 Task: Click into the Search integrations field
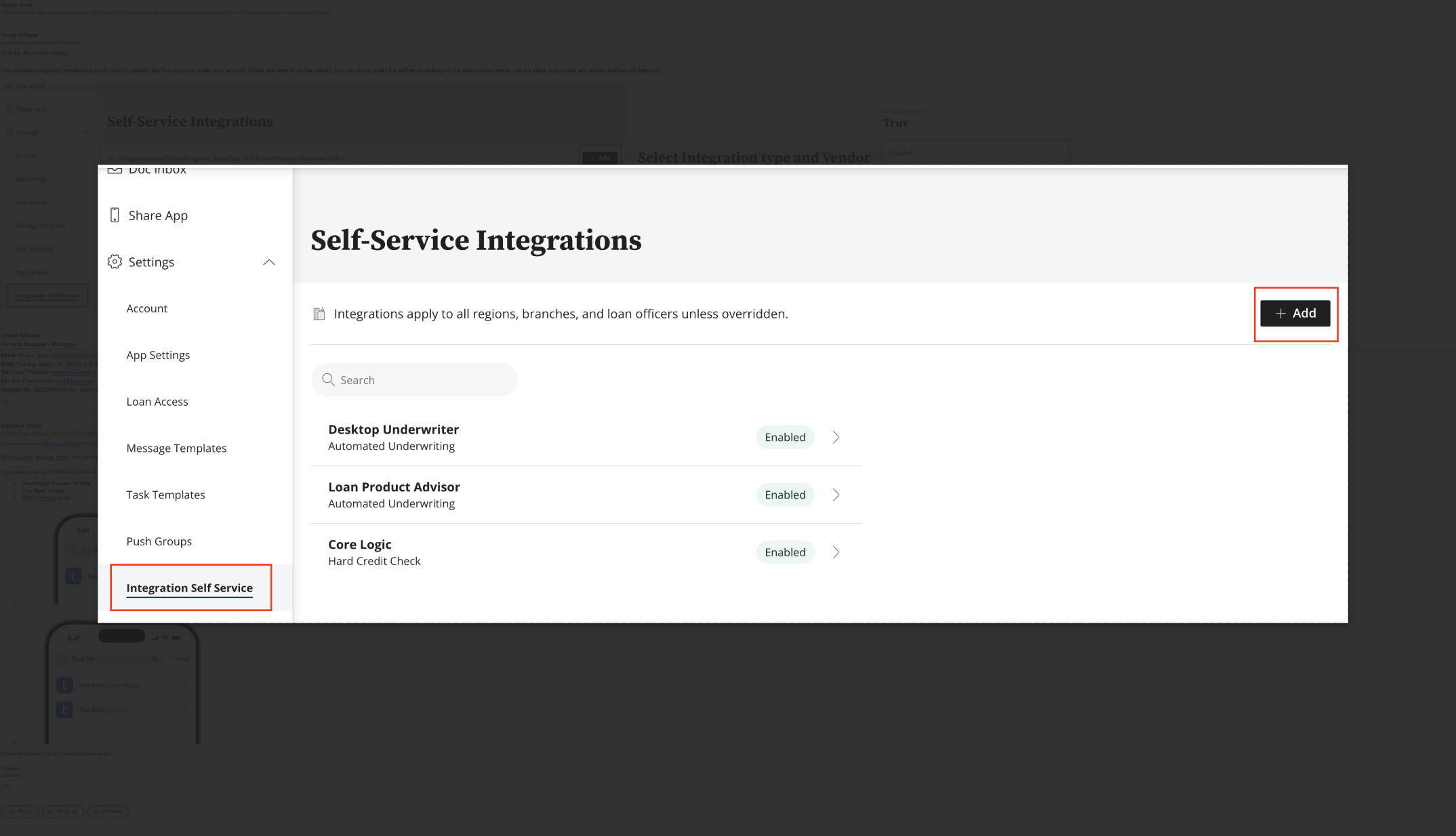414,380
